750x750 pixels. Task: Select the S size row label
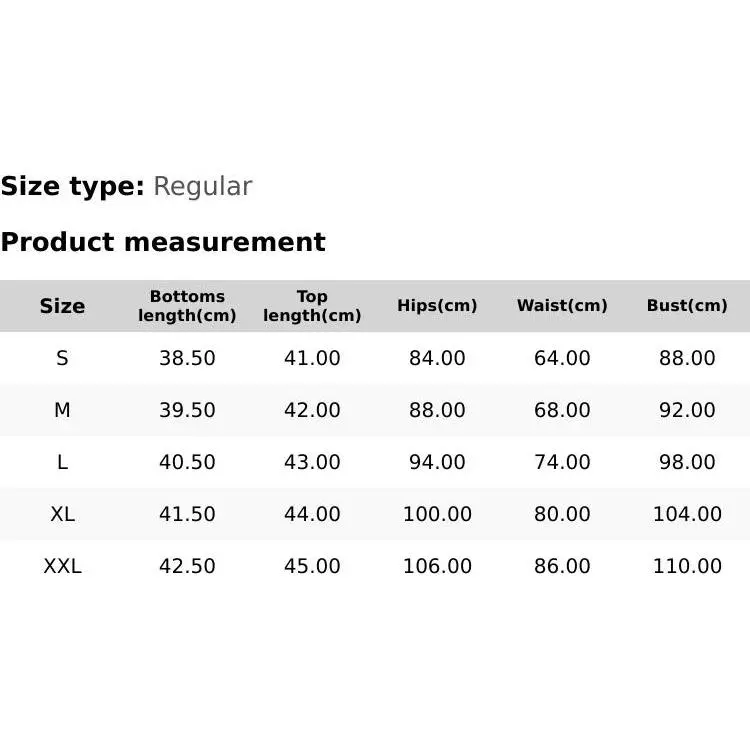62,358
